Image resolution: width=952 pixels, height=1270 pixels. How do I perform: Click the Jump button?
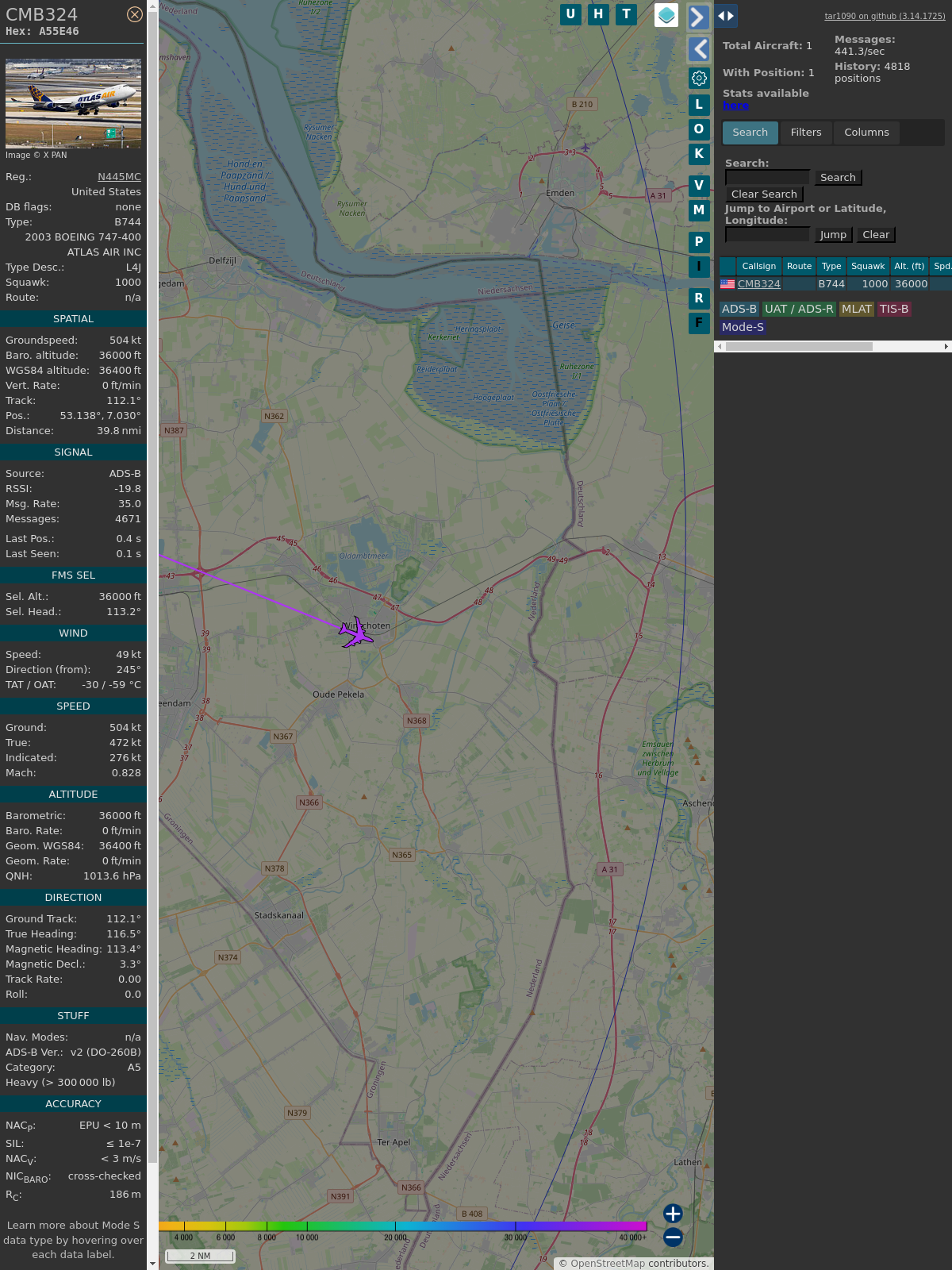(x=833, y=235)
